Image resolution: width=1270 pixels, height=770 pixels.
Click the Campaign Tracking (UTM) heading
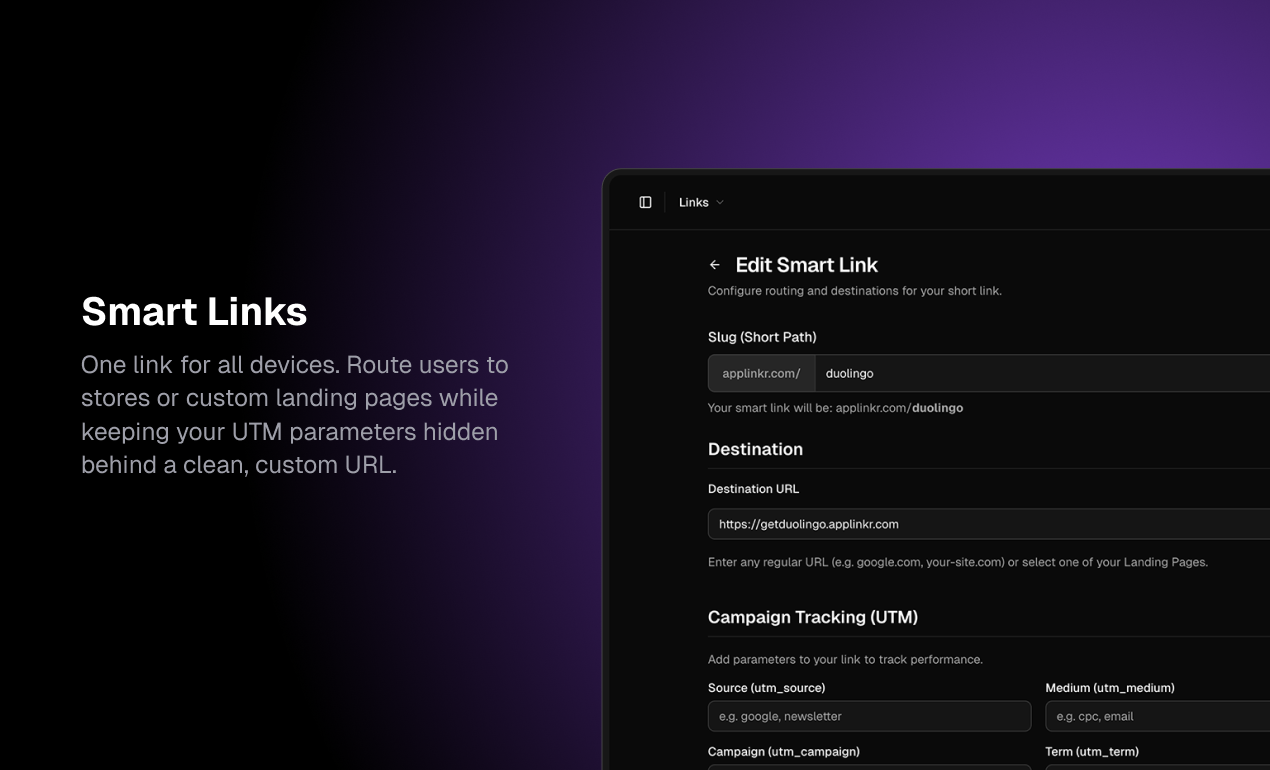(813, 617)
